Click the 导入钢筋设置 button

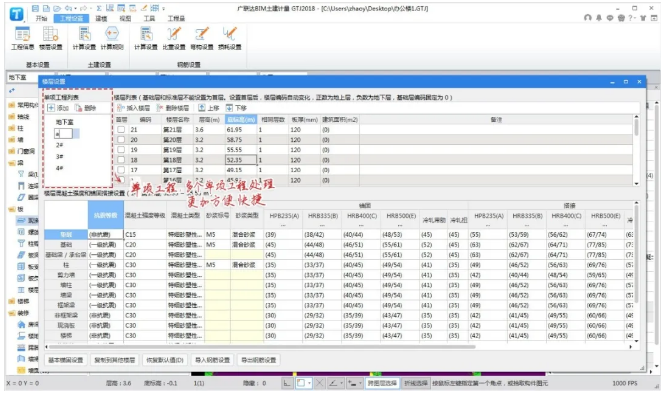(212, 360)
